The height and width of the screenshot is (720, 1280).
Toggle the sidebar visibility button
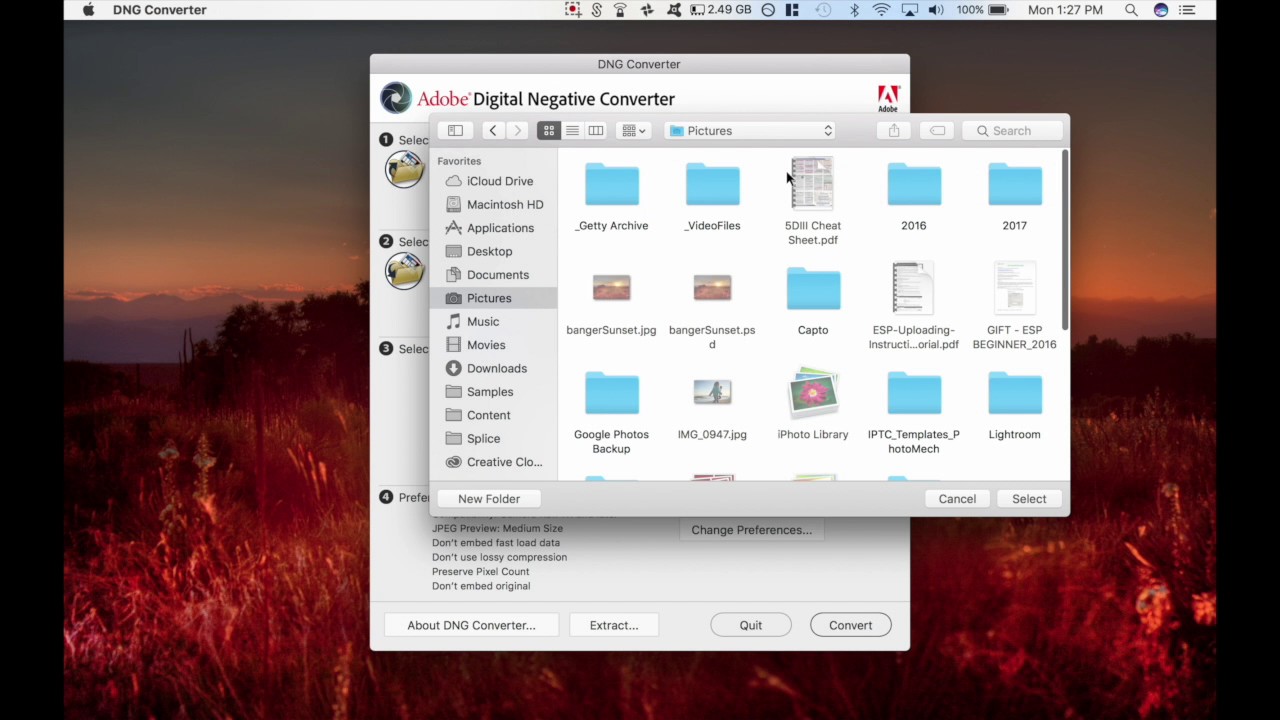pos(455,131)
